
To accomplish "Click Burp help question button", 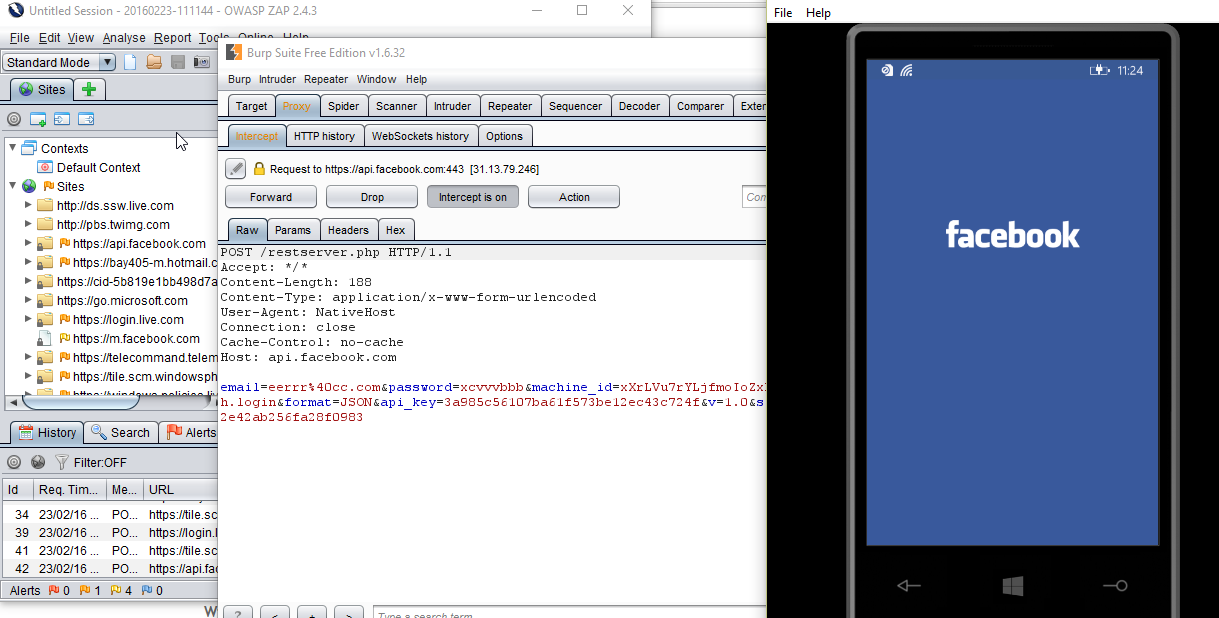I will click(237, 613).
